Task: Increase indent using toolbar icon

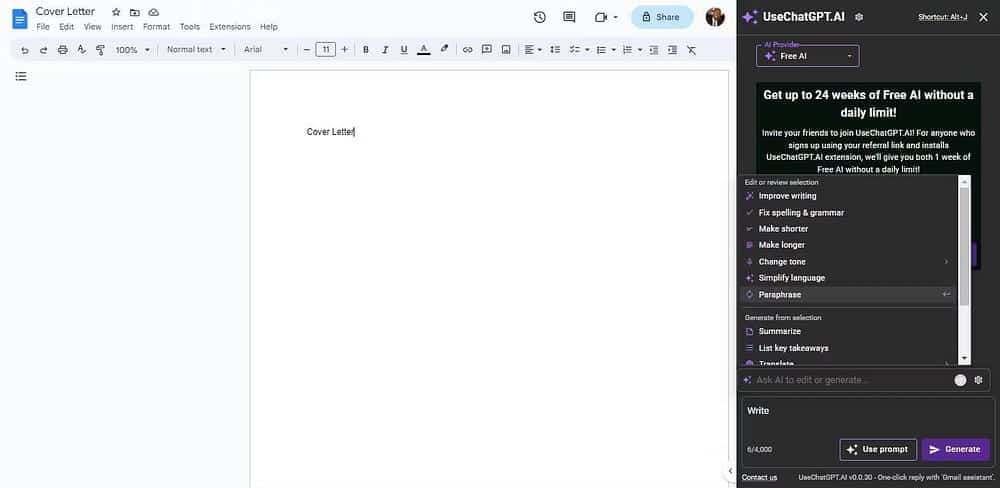Action: (x=672, y=50)
